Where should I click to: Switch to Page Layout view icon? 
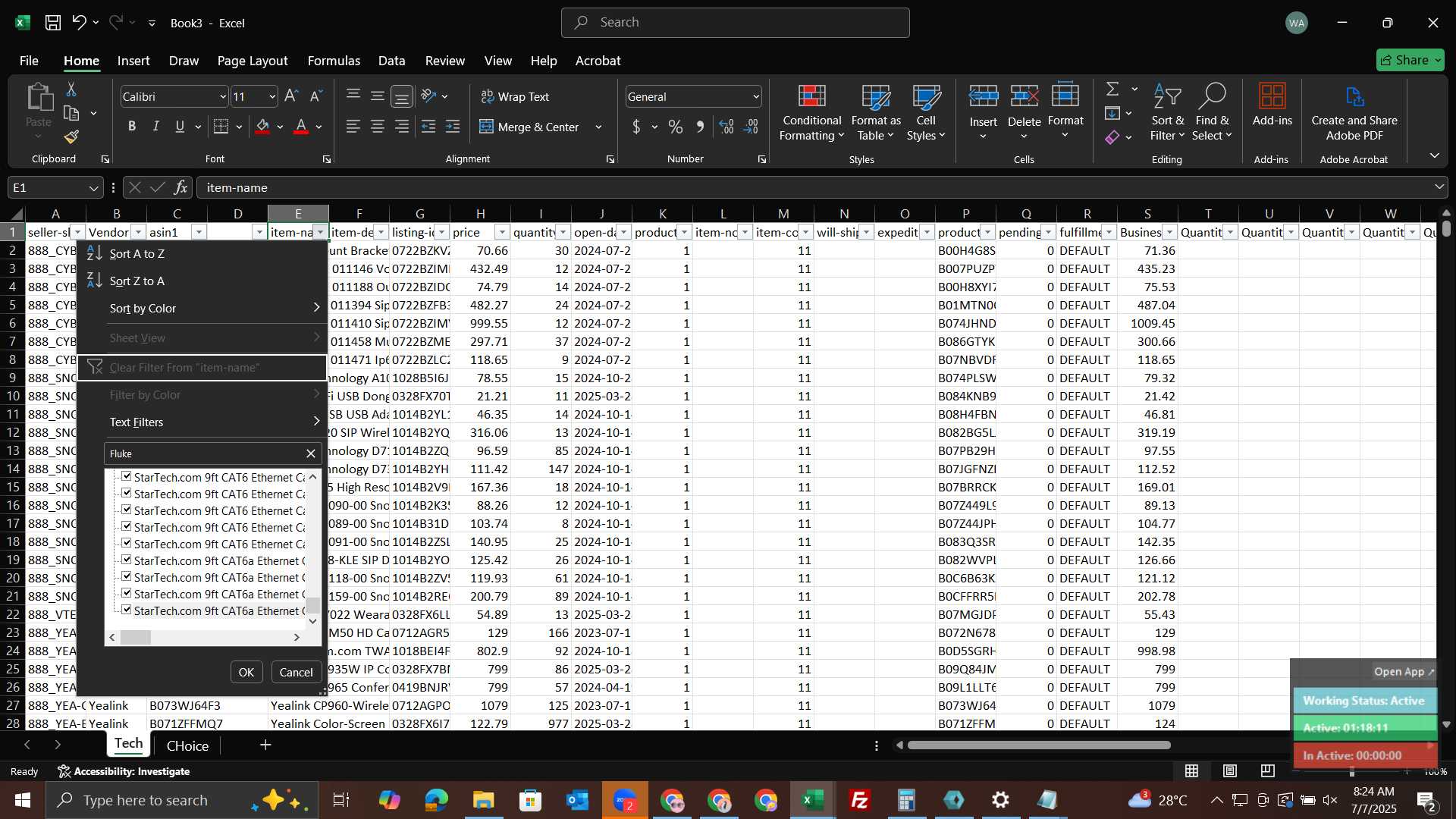[x=1230, y=771]
